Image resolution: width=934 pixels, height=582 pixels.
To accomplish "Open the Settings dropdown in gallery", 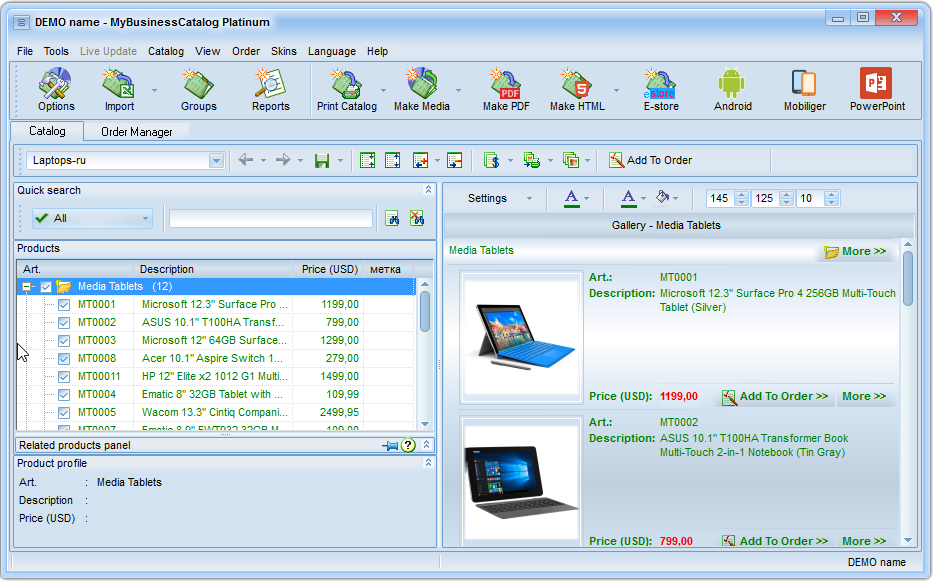I will click(528, 198).
